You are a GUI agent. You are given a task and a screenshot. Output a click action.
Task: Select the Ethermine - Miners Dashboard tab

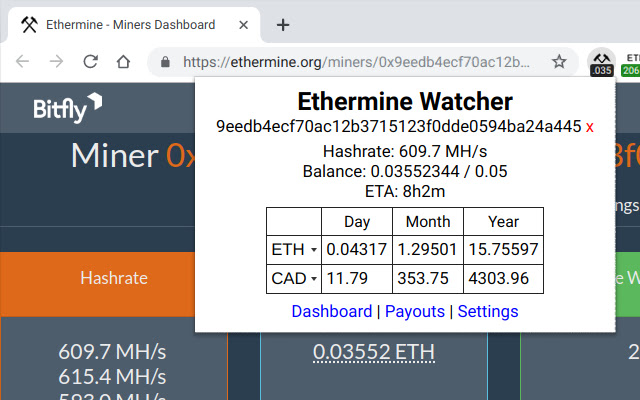[133, 25]
